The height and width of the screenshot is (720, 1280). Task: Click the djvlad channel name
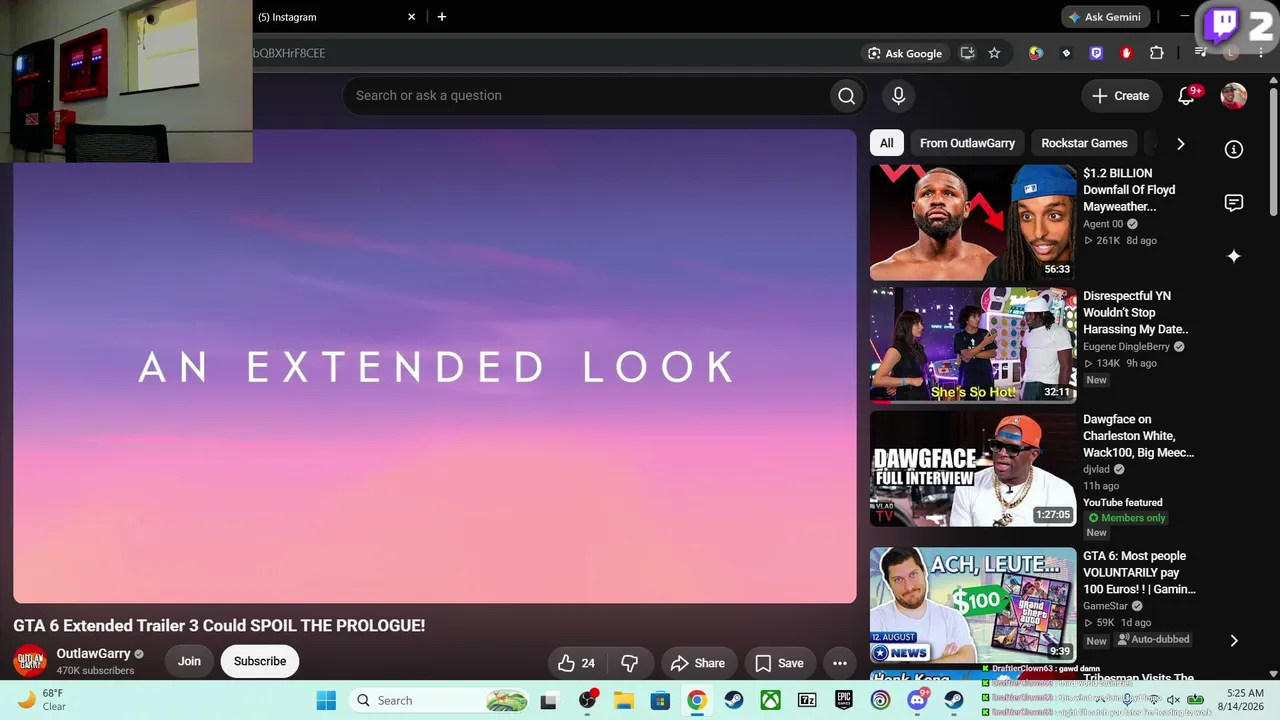1096,469
